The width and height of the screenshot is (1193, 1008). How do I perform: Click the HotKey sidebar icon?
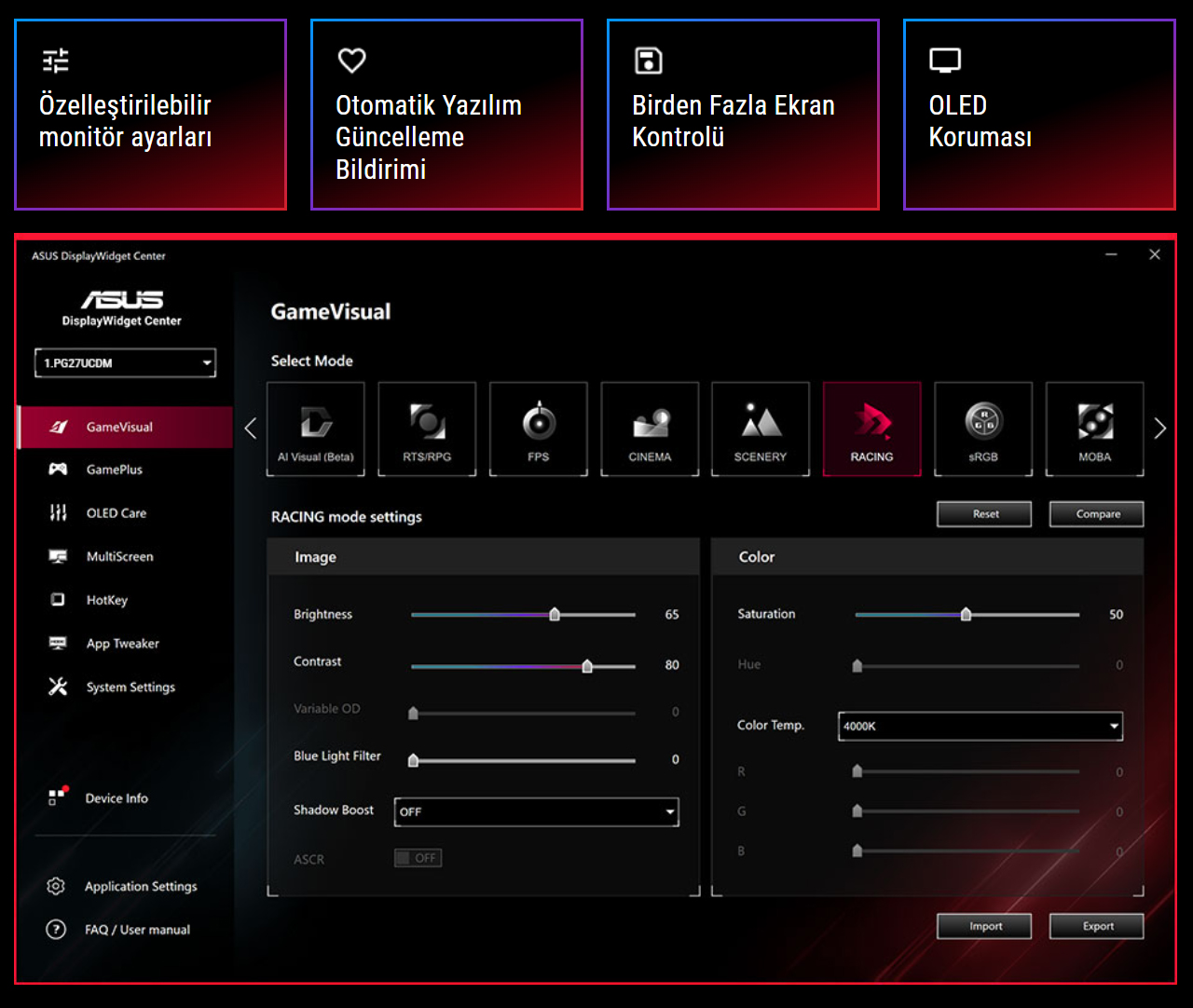pyautogui.click(x=58, y=599)
